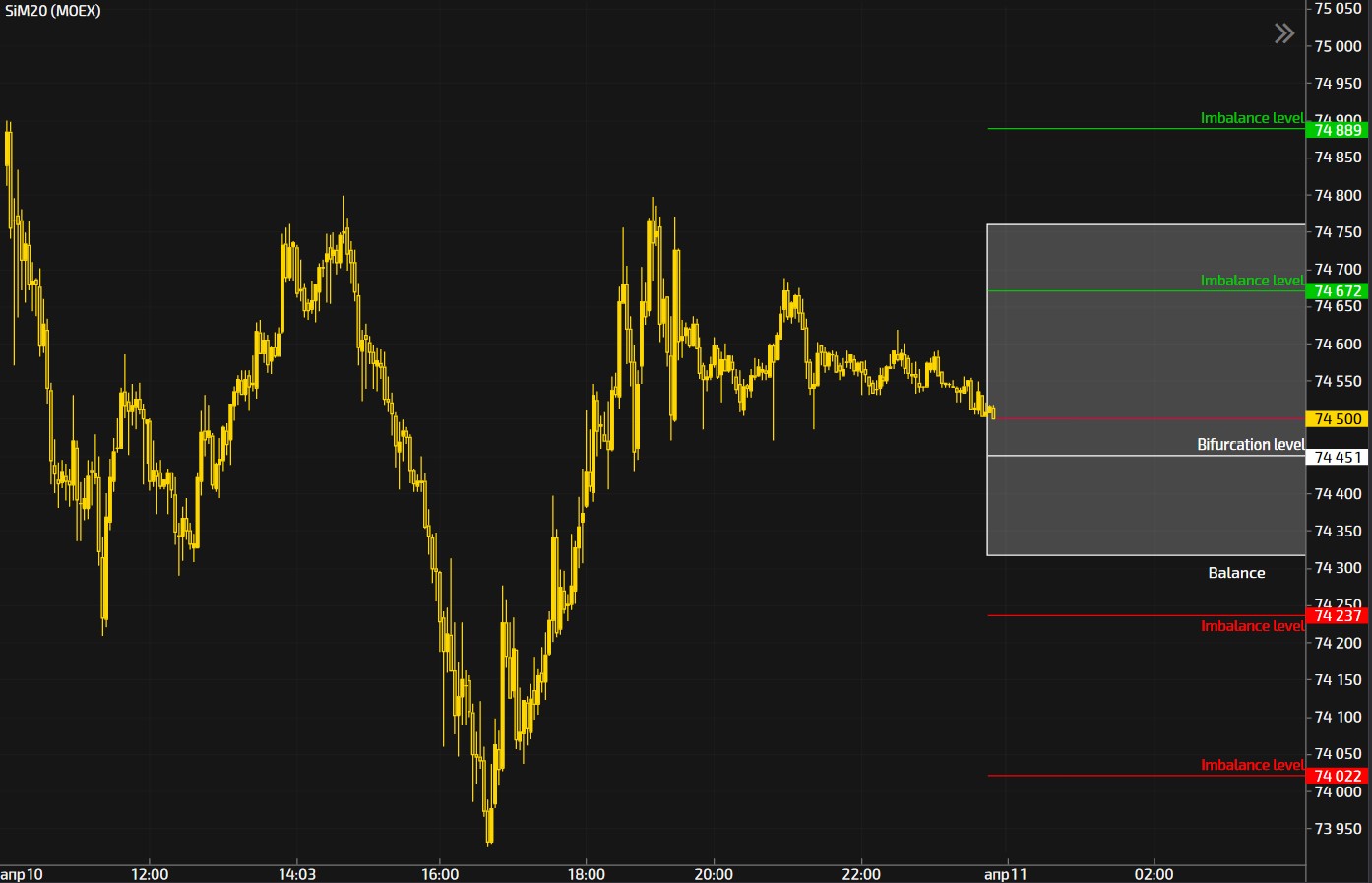Click the red Imbalance level label at 74 022
The width and height of the screenshot is (1372, 883).
point(1251,765)
